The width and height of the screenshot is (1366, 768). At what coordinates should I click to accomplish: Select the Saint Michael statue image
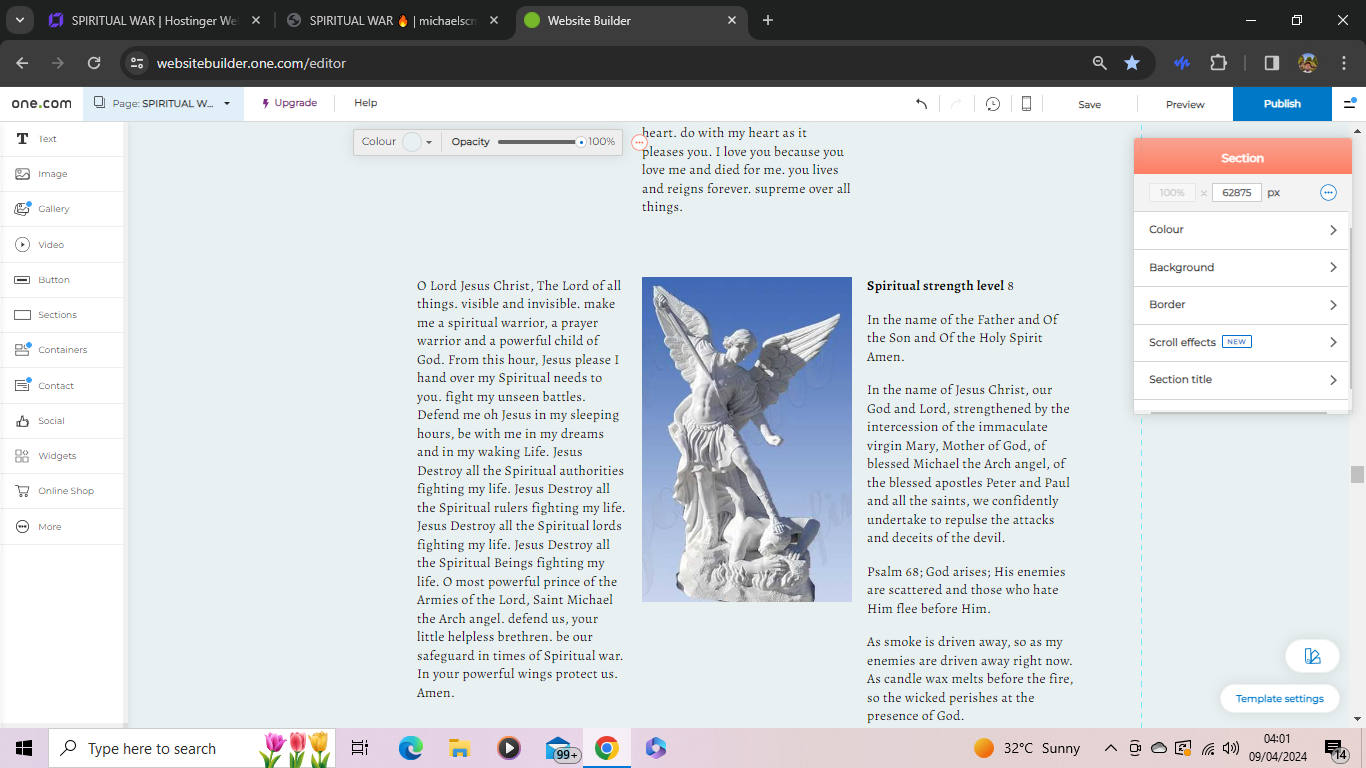[747, 440]
